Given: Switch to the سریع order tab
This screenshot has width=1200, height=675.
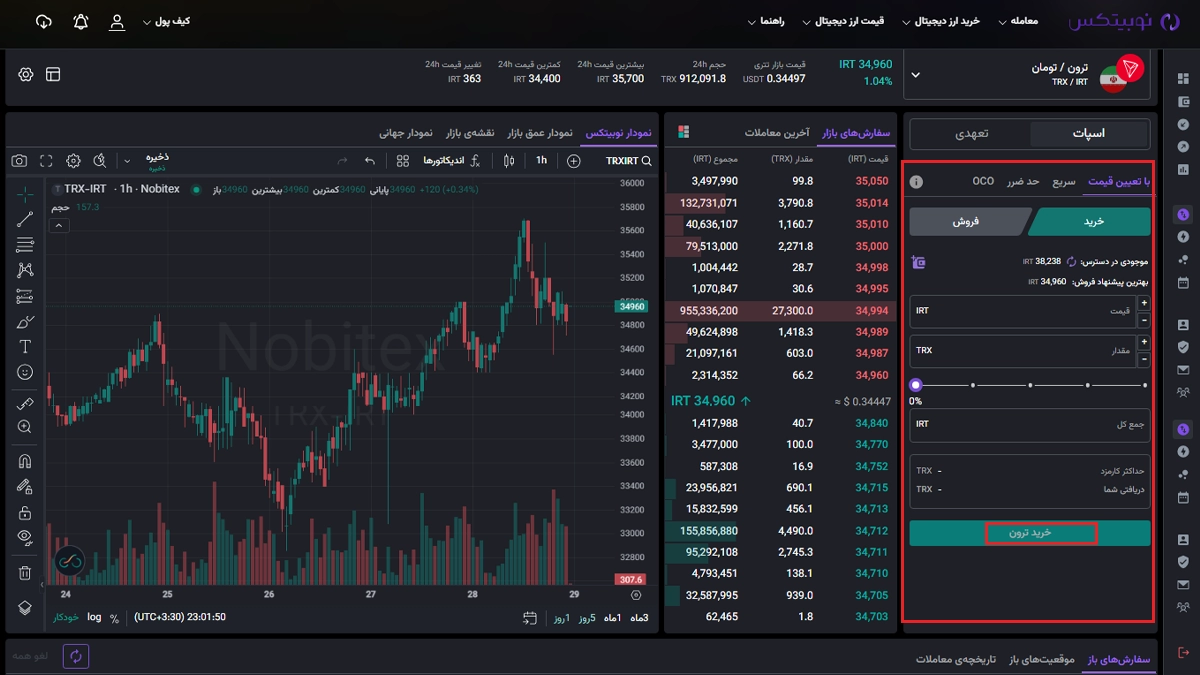Looking at the screenshot, I should pyautogui.click(x=1063, y=181).
